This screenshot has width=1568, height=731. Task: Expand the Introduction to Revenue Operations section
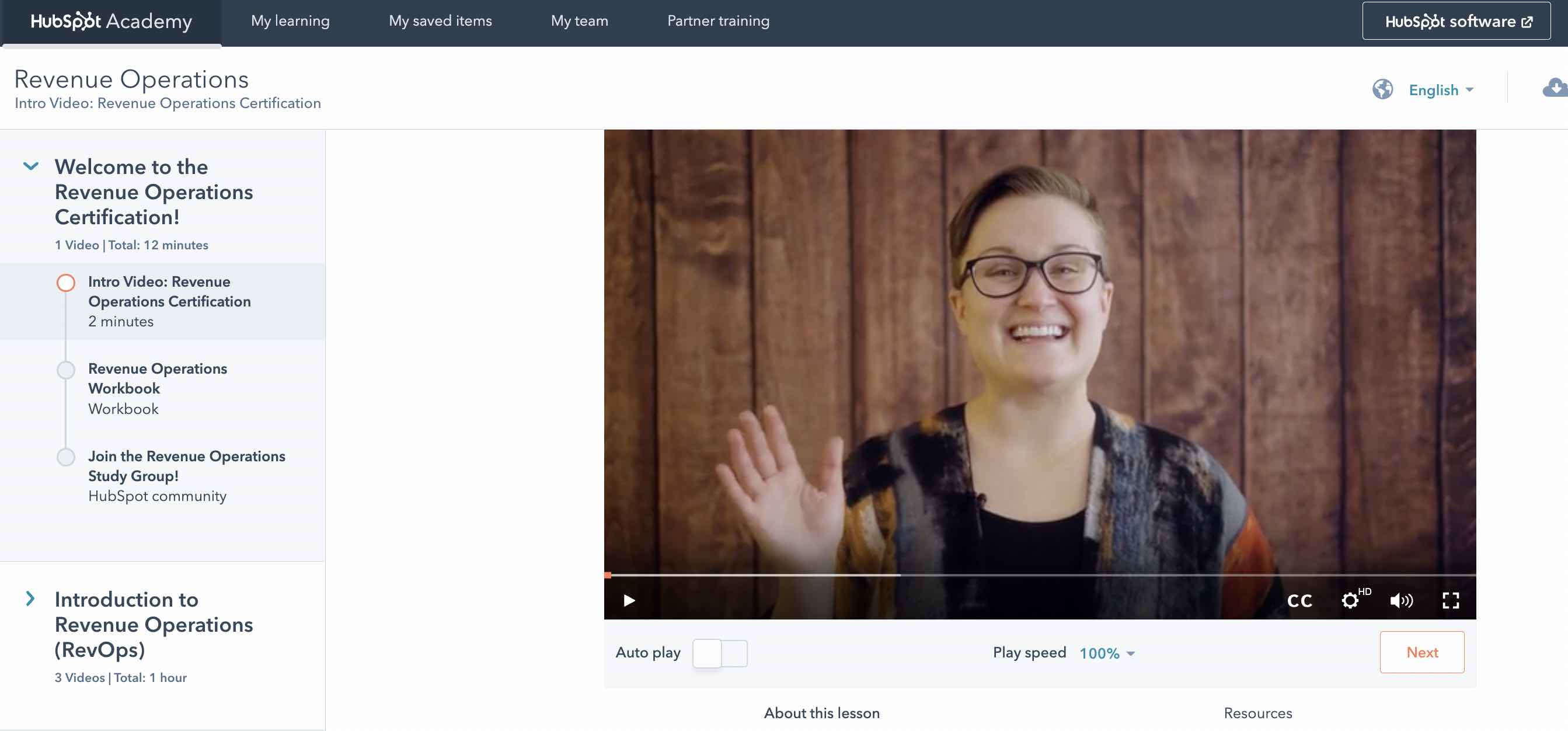[29, 599]
